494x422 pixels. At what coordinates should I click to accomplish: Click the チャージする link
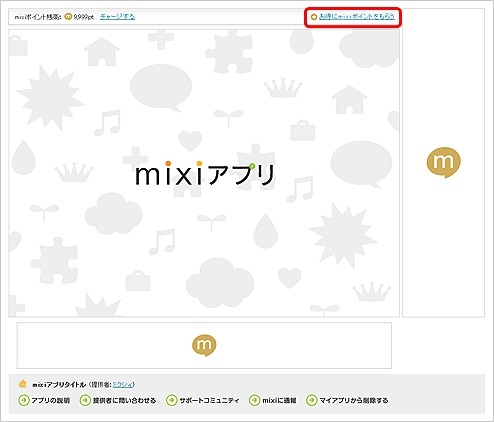(x=117, y=16)
